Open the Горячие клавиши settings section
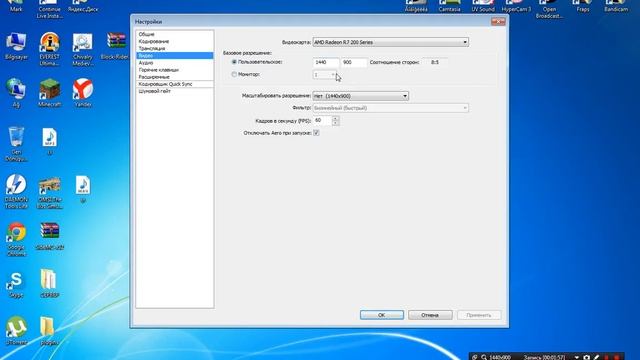Viewport: 640px width, 360px height. (174, 70)
